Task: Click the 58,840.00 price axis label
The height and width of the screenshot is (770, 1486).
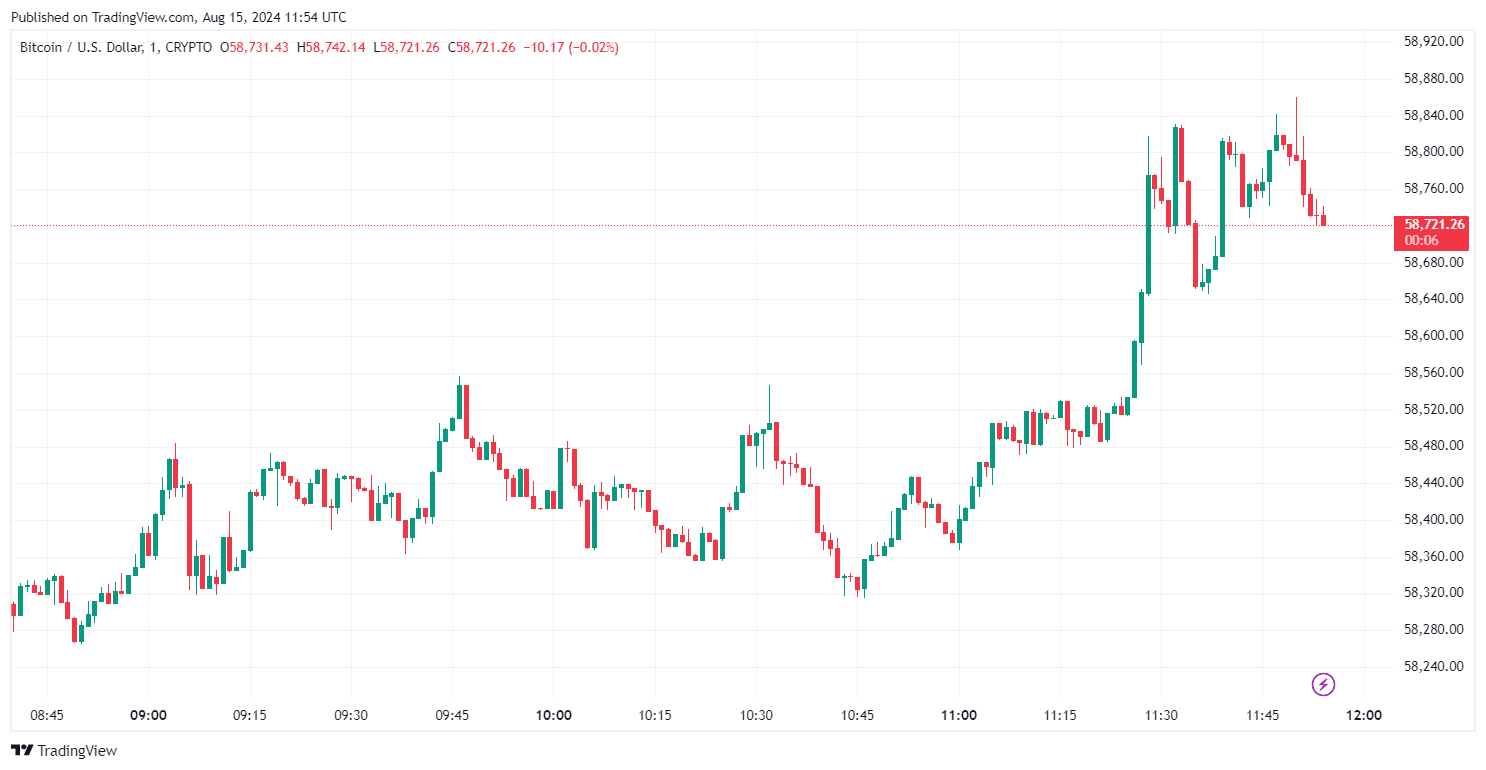Action: (1434, 115)
